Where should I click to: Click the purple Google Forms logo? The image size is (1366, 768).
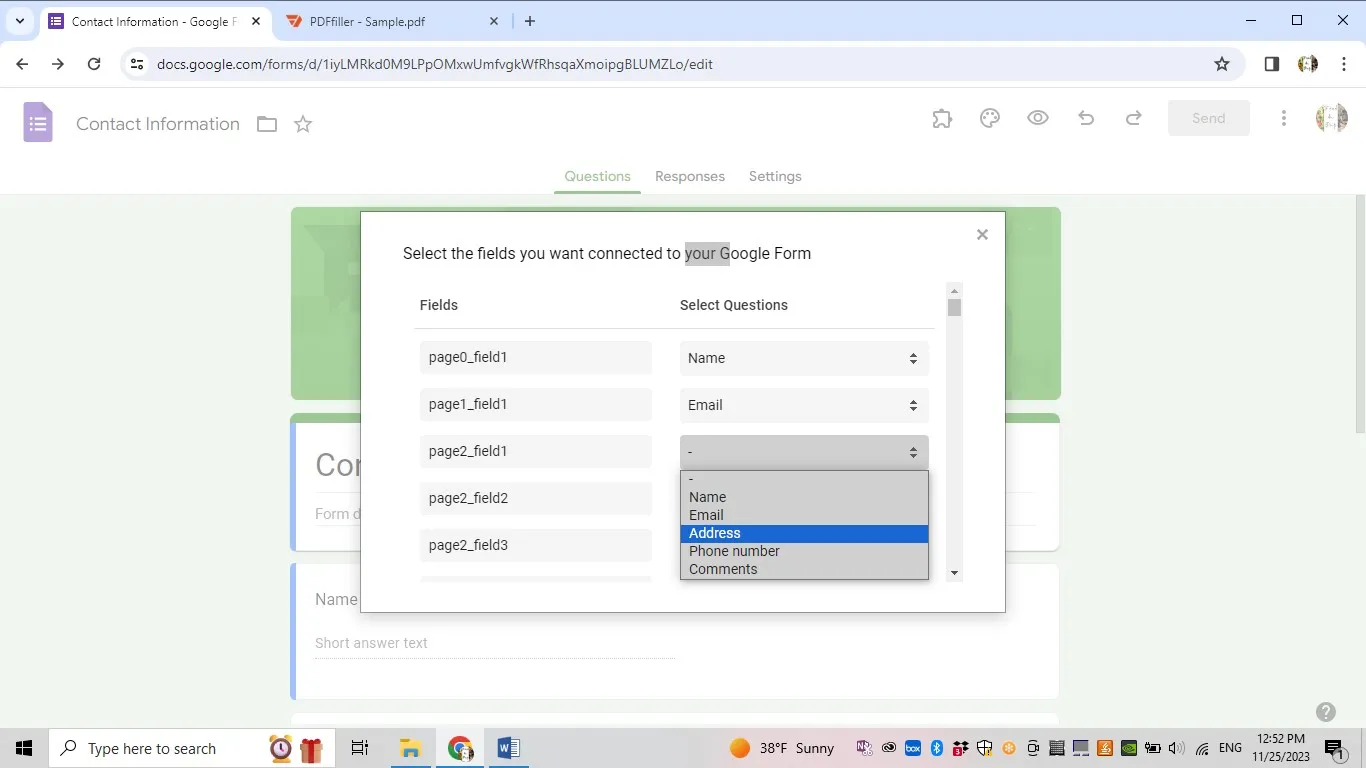(x=37, y=122)
